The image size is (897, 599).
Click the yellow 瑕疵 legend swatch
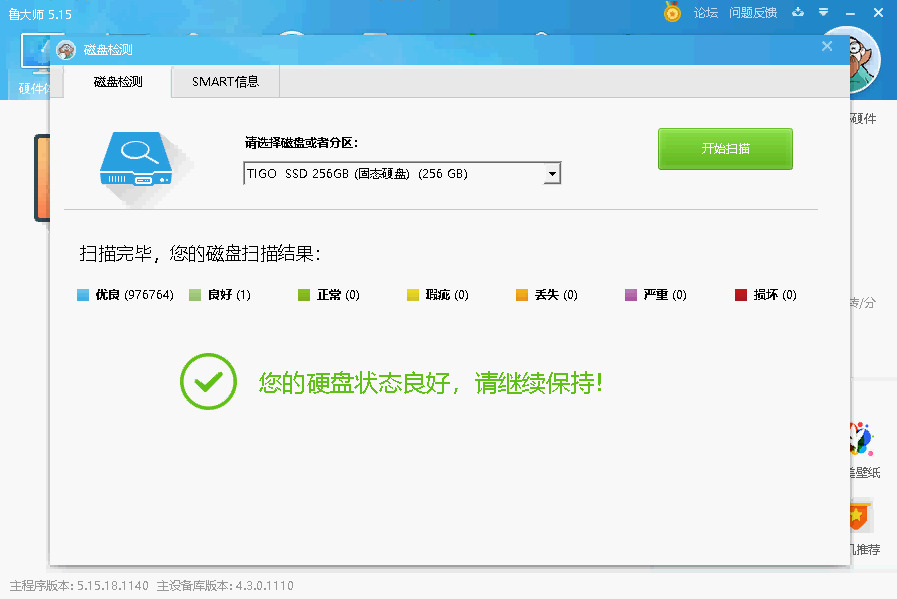tap(411, 294)
